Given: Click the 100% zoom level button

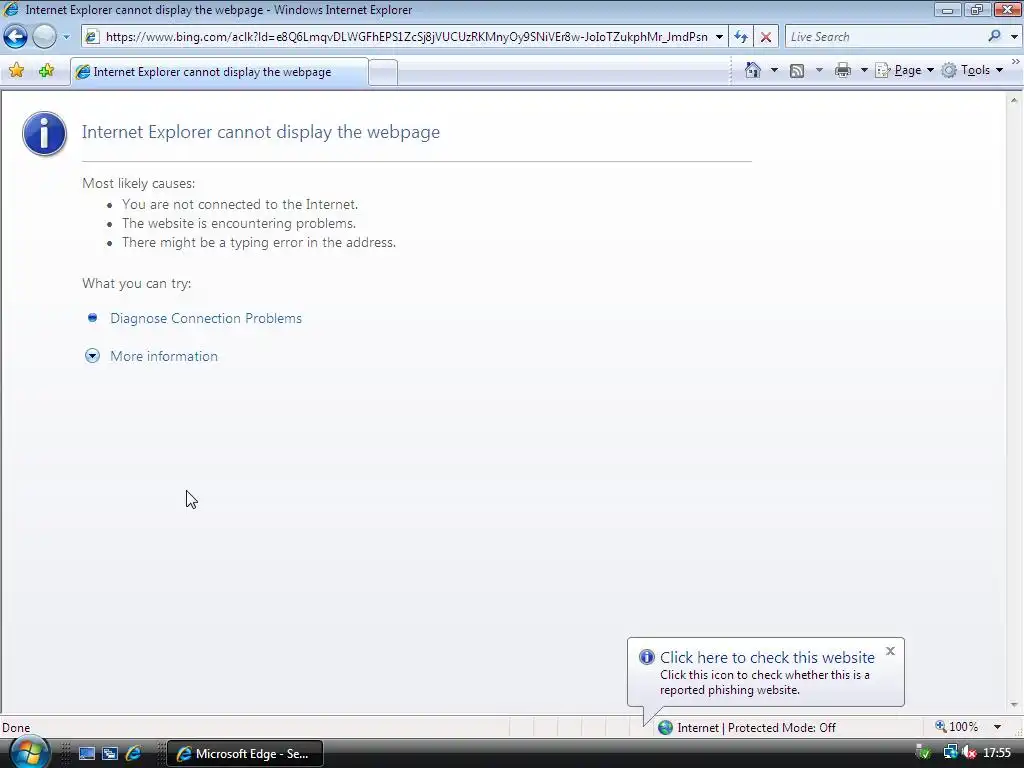Looking at the screenshot, I should tap(957, 727).
